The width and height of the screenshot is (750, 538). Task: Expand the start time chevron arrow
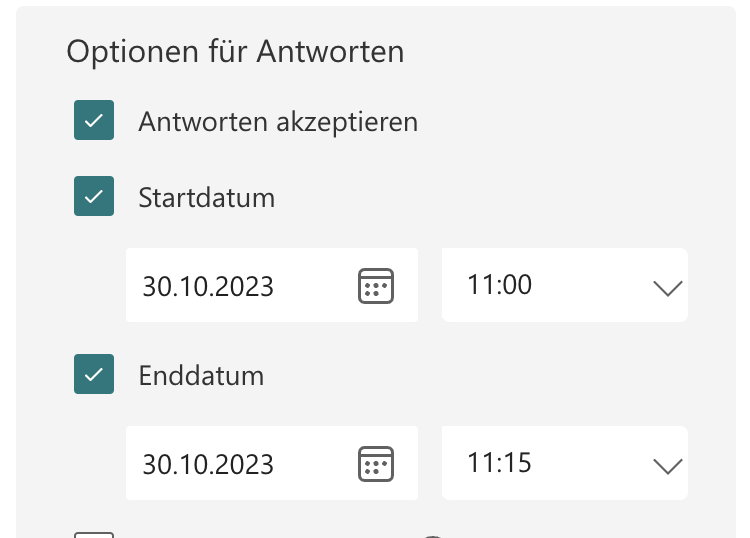(666, 288)
